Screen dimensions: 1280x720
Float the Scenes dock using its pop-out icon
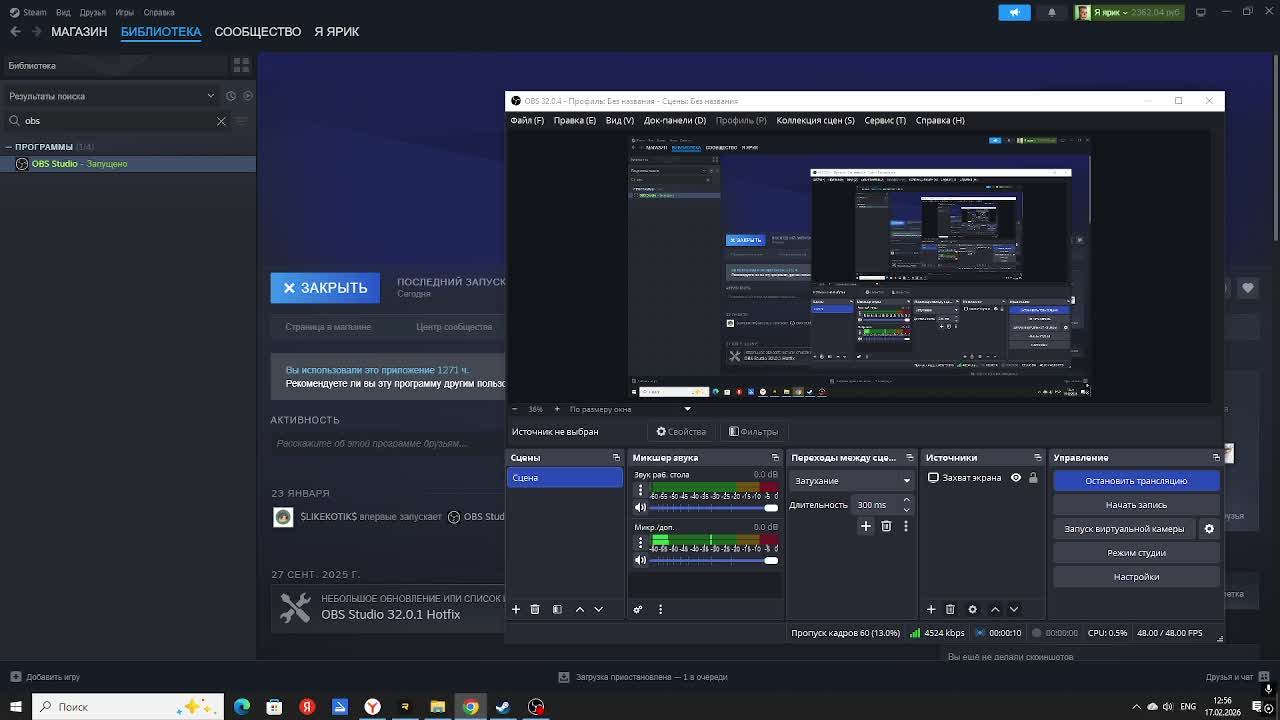tap(616, 458)
